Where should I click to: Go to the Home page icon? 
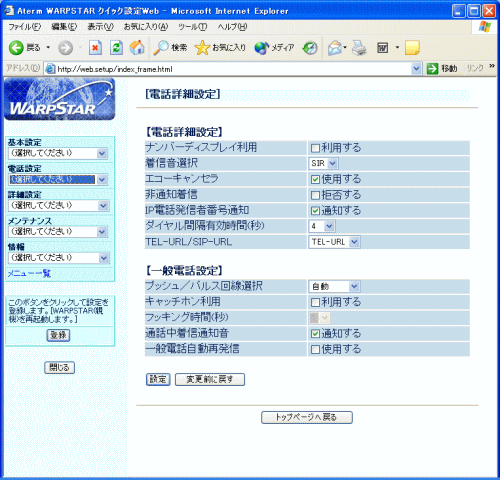(x=137, y=48)
